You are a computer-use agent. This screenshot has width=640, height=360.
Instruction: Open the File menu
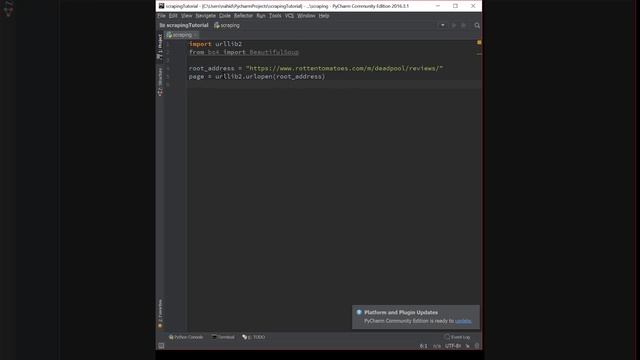tap(162, 16)
